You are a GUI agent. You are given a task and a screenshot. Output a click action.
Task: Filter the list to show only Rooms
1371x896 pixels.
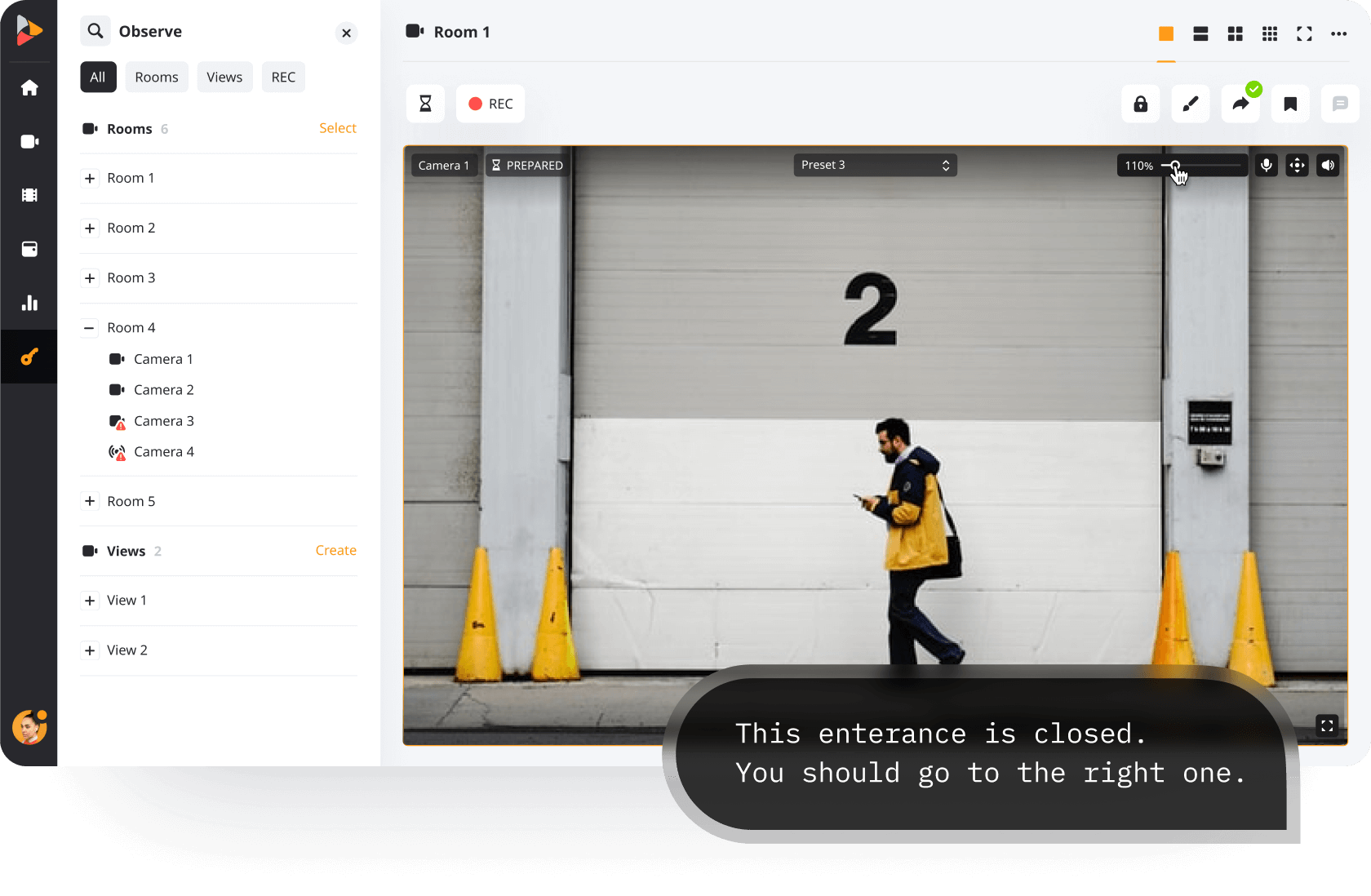pyautogui.click(x=157, y=77)
